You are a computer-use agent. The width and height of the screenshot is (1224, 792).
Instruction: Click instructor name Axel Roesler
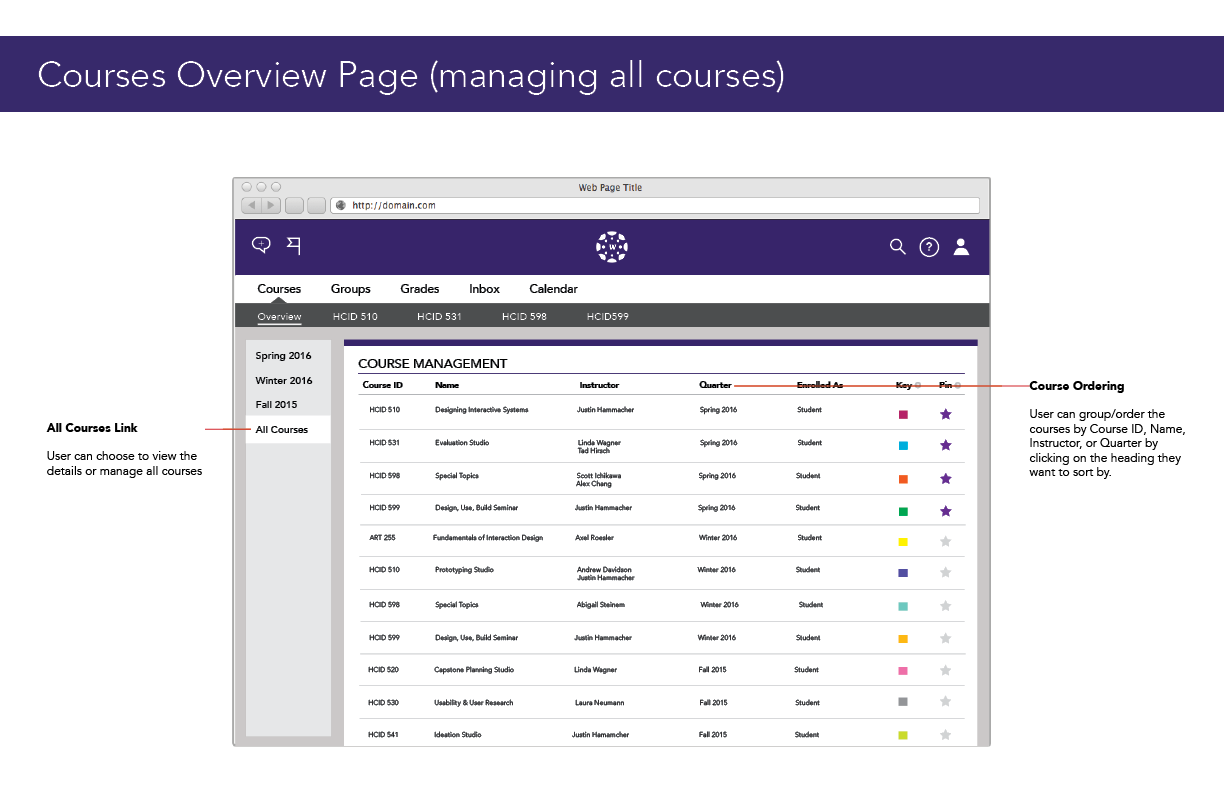(595, 538)
